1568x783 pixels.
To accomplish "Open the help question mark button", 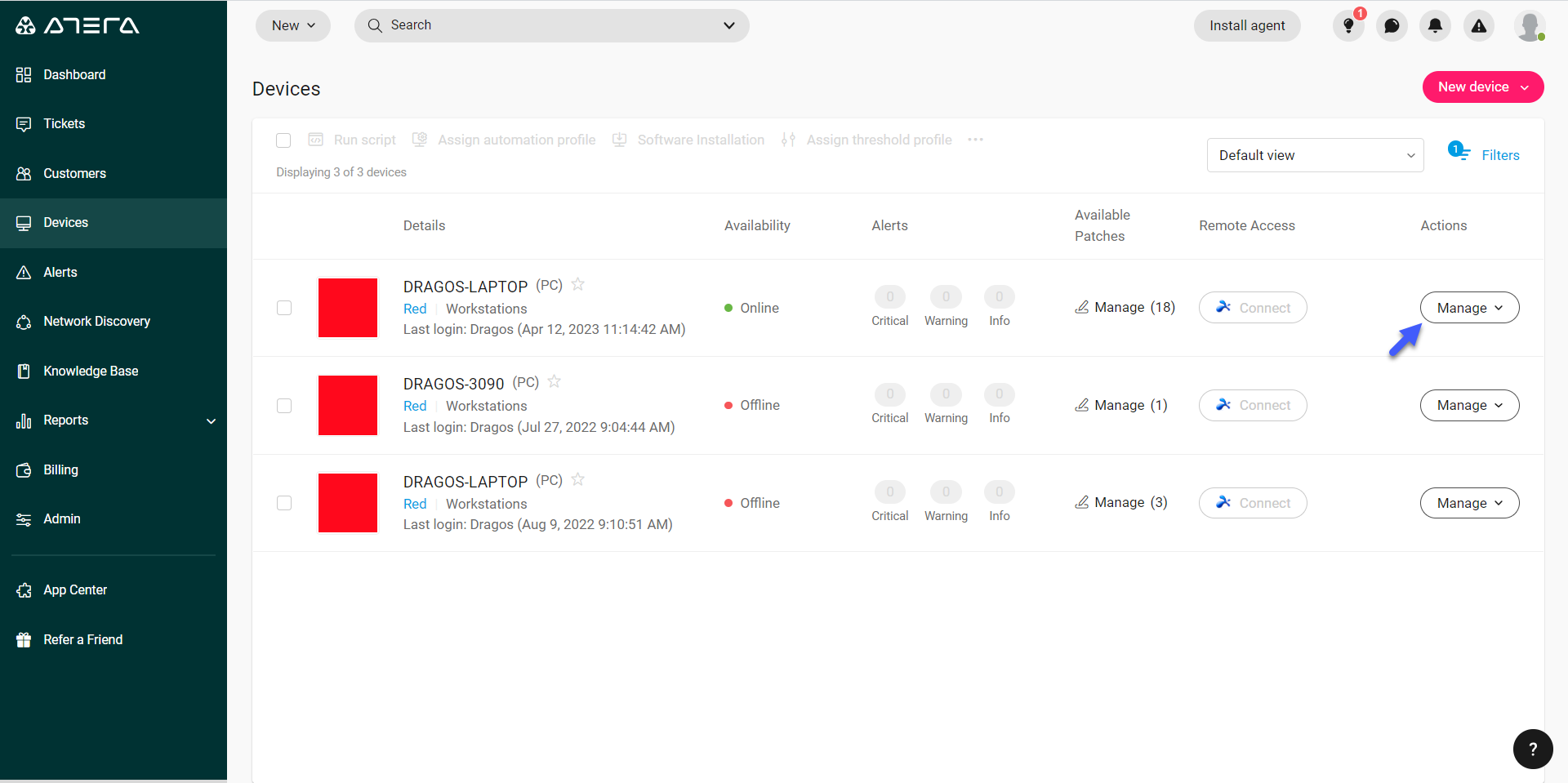I will [x=1532, y=749].
